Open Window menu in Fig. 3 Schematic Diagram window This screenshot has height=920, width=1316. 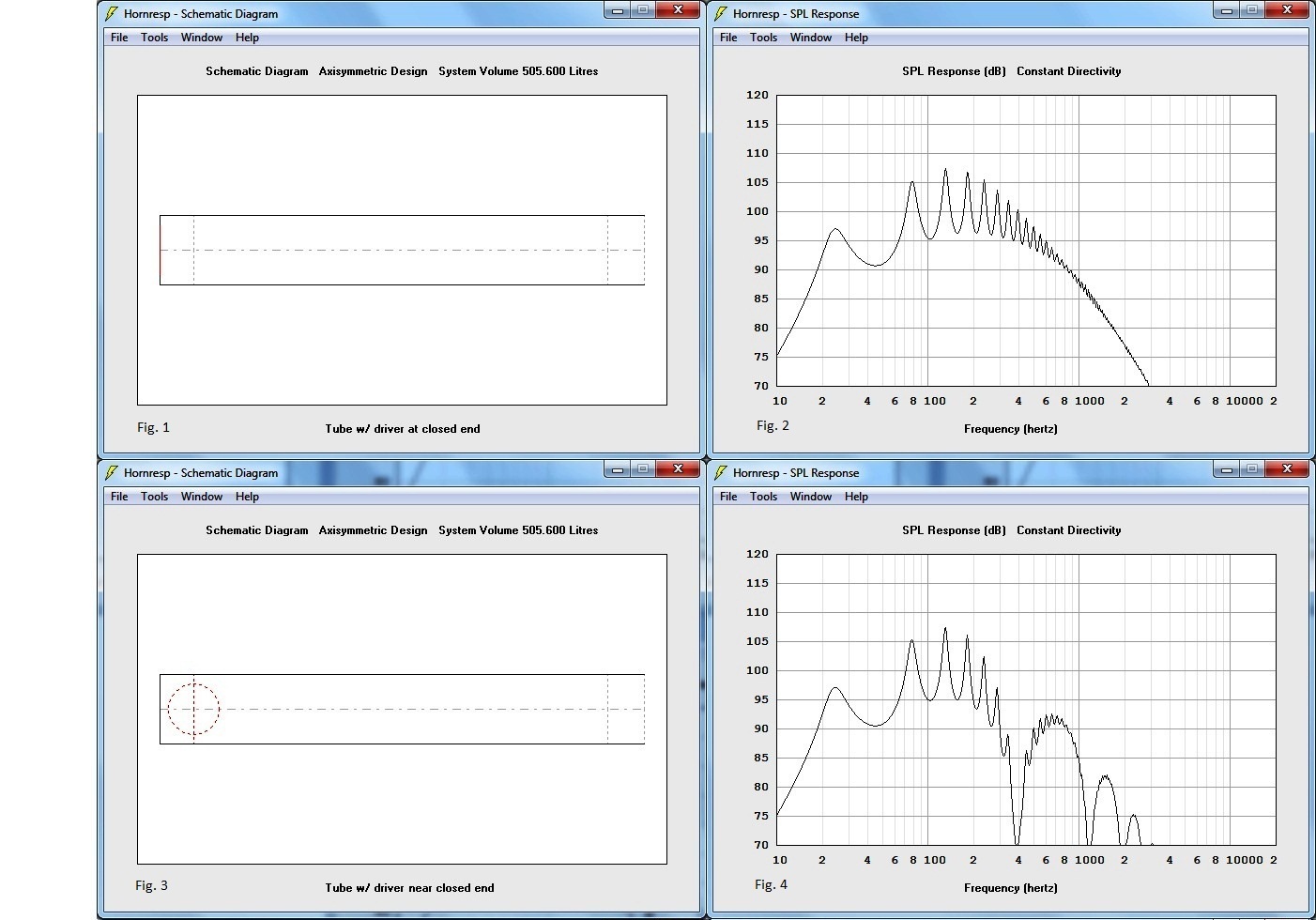click(202, 497)
